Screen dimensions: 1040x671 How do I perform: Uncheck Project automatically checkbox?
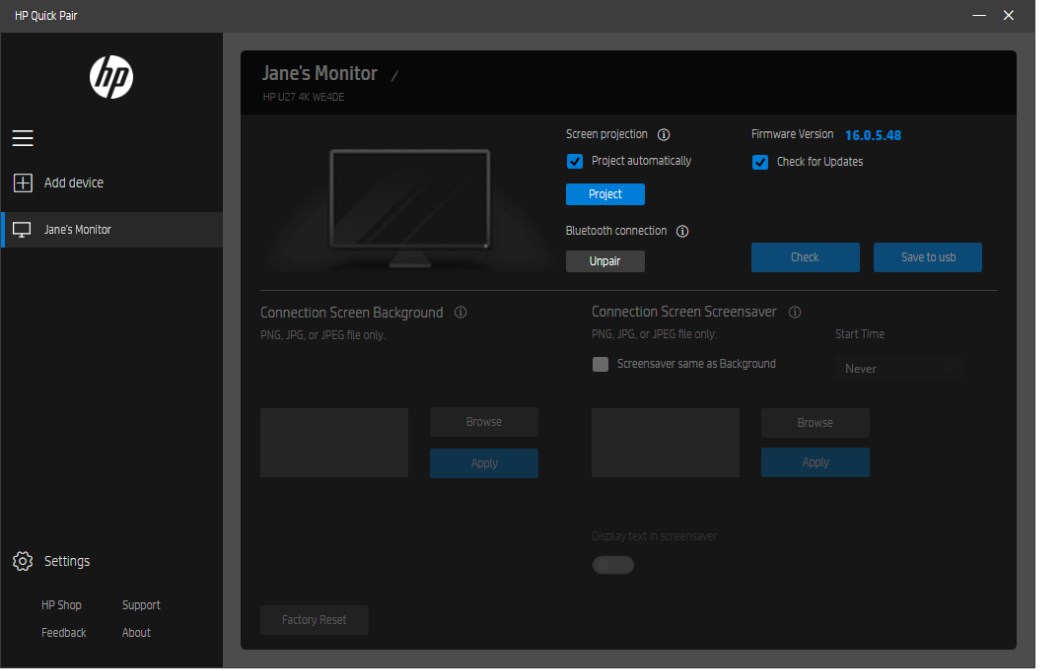576,162
